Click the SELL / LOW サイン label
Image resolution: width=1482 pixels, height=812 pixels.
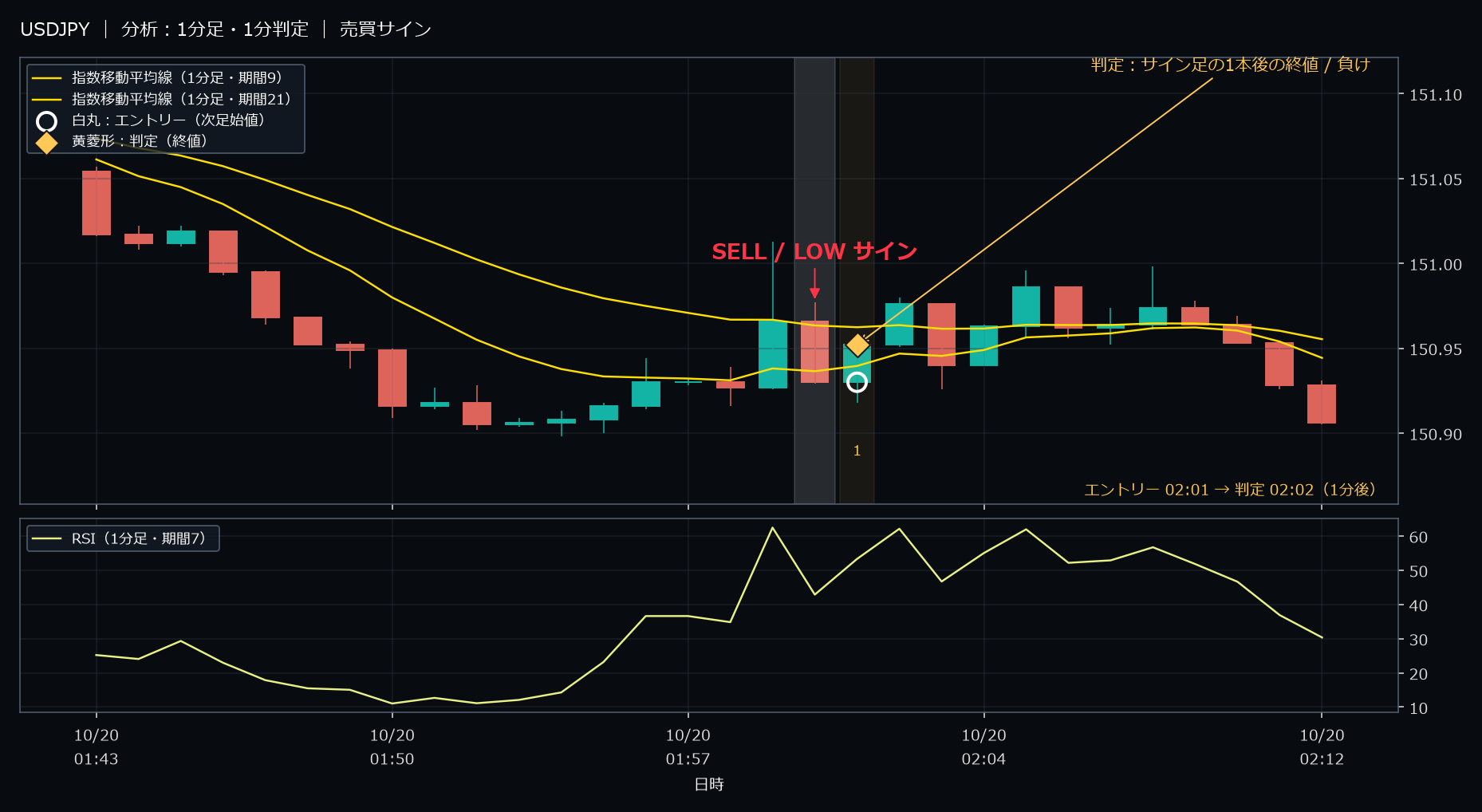814,251
